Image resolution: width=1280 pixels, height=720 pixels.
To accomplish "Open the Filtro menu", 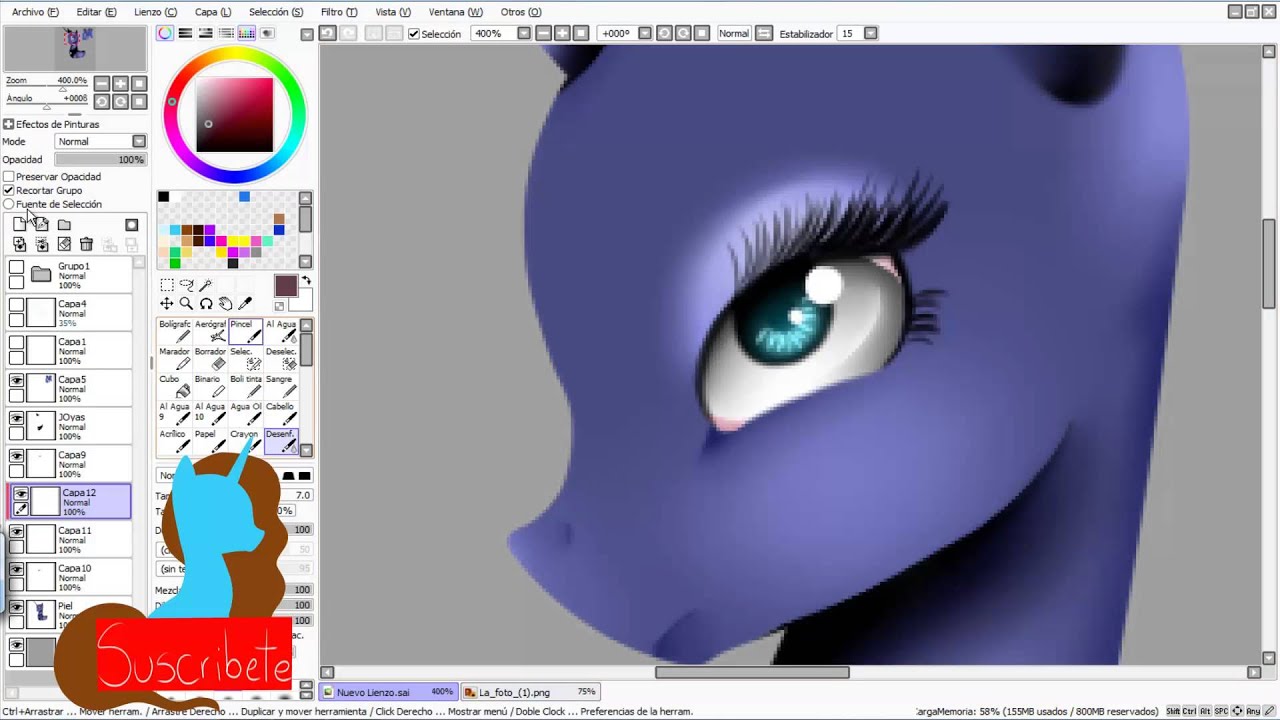I will pos(338,12).
